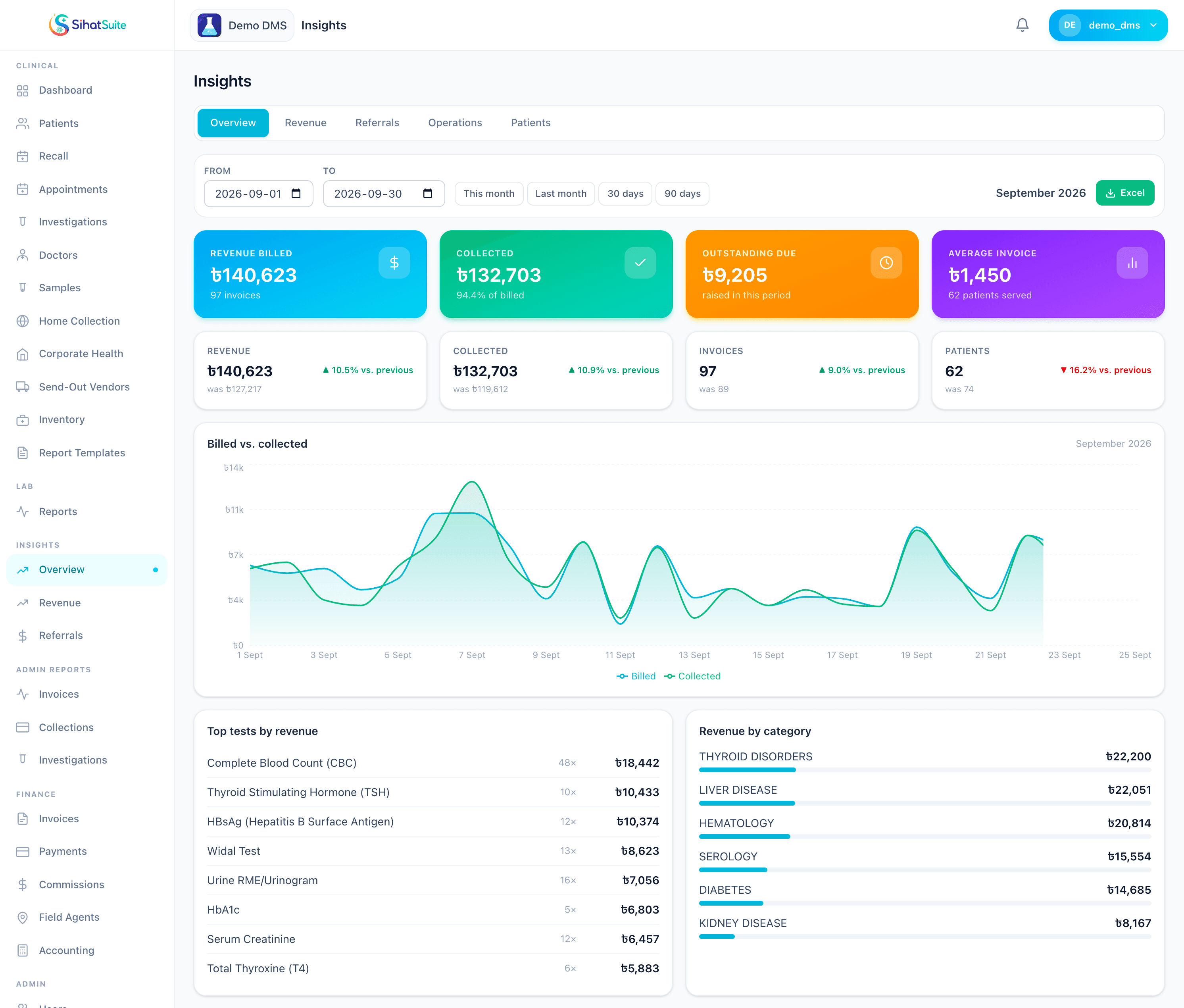Open Finance Invoices page
The width and height of the screenshot is (1184, 1008).
[x=87, y=819]
